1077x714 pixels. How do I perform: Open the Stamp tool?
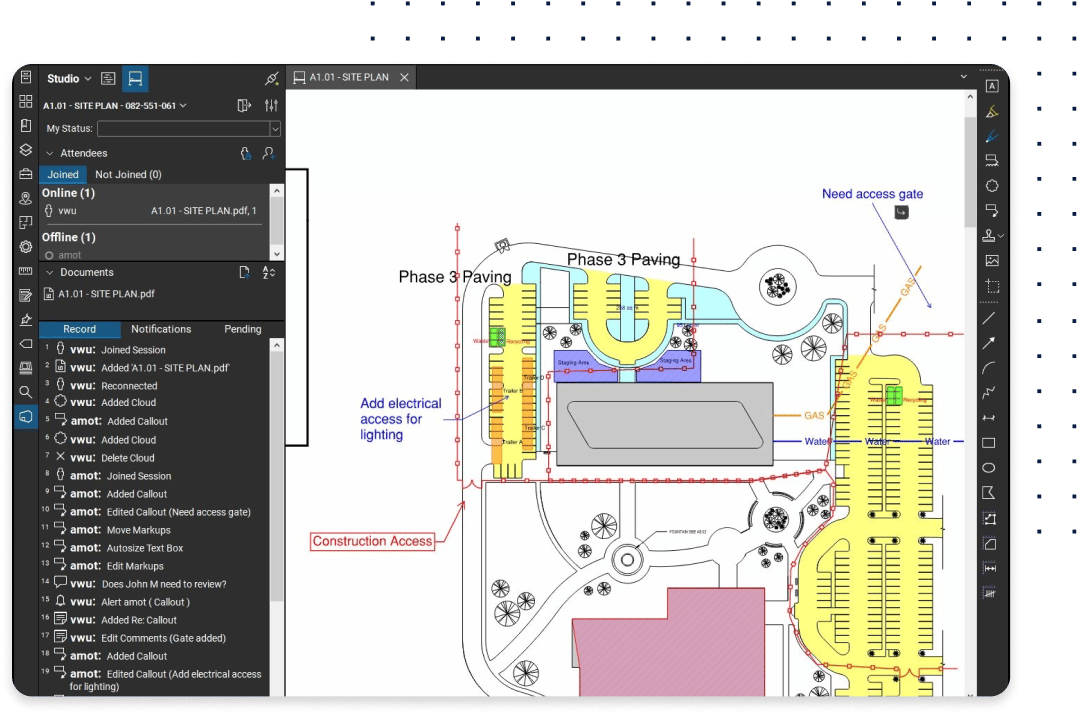[989, 236]
